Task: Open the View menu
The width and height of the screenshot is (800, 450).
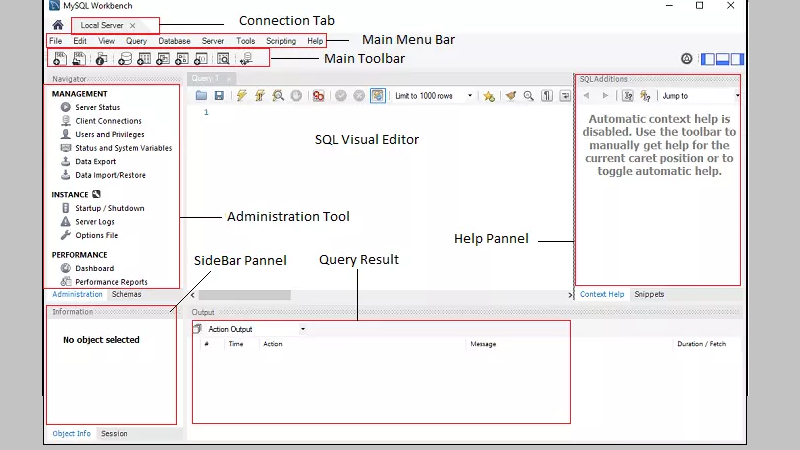Action: pos(106,41)
